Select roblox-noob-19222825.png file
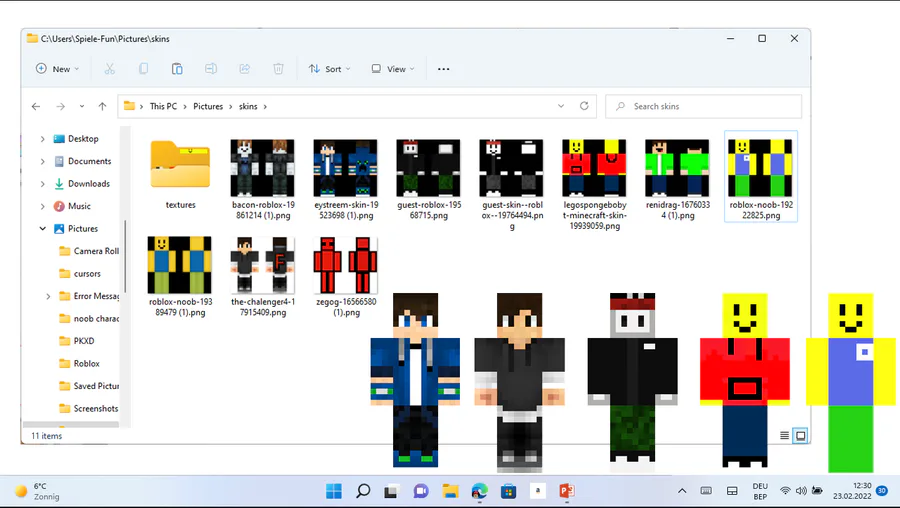Screen dimensions: 900x508 (761, 177)
